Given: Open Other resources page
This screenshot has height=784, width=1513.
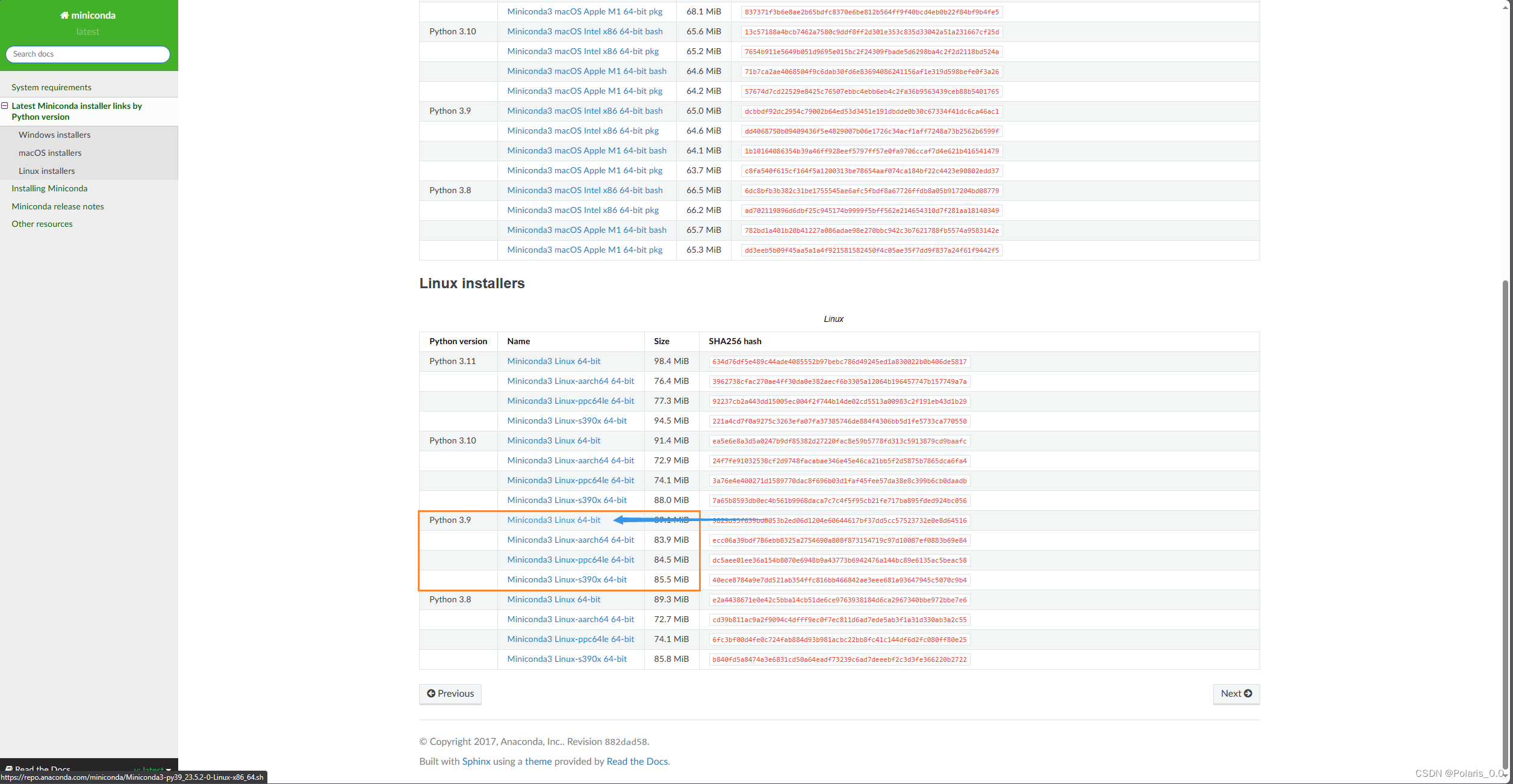Looking at the screenshot, I should click(x=42, y=224).
